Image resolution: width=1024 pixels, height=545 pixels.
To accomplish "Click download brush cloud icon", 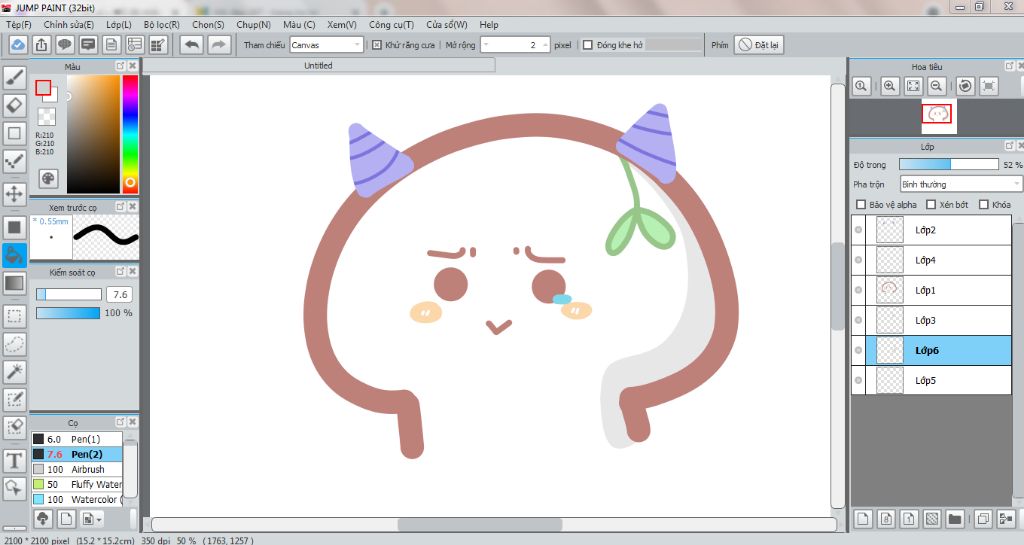I will click(43, 519).
